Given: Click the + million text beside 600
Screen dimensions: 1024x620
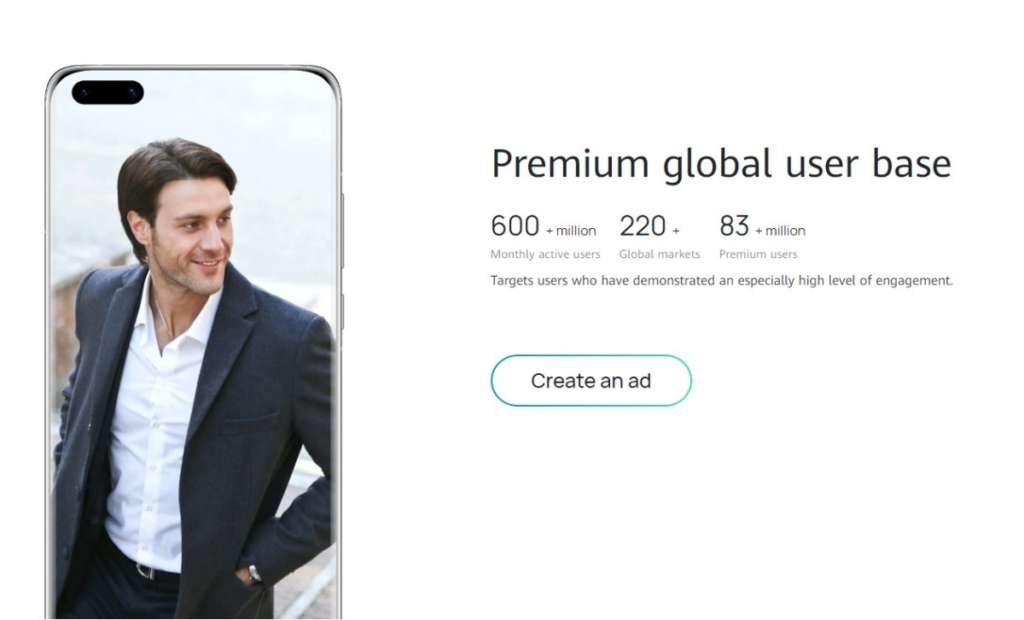Looking at the screenshot, I should (571, 231).
